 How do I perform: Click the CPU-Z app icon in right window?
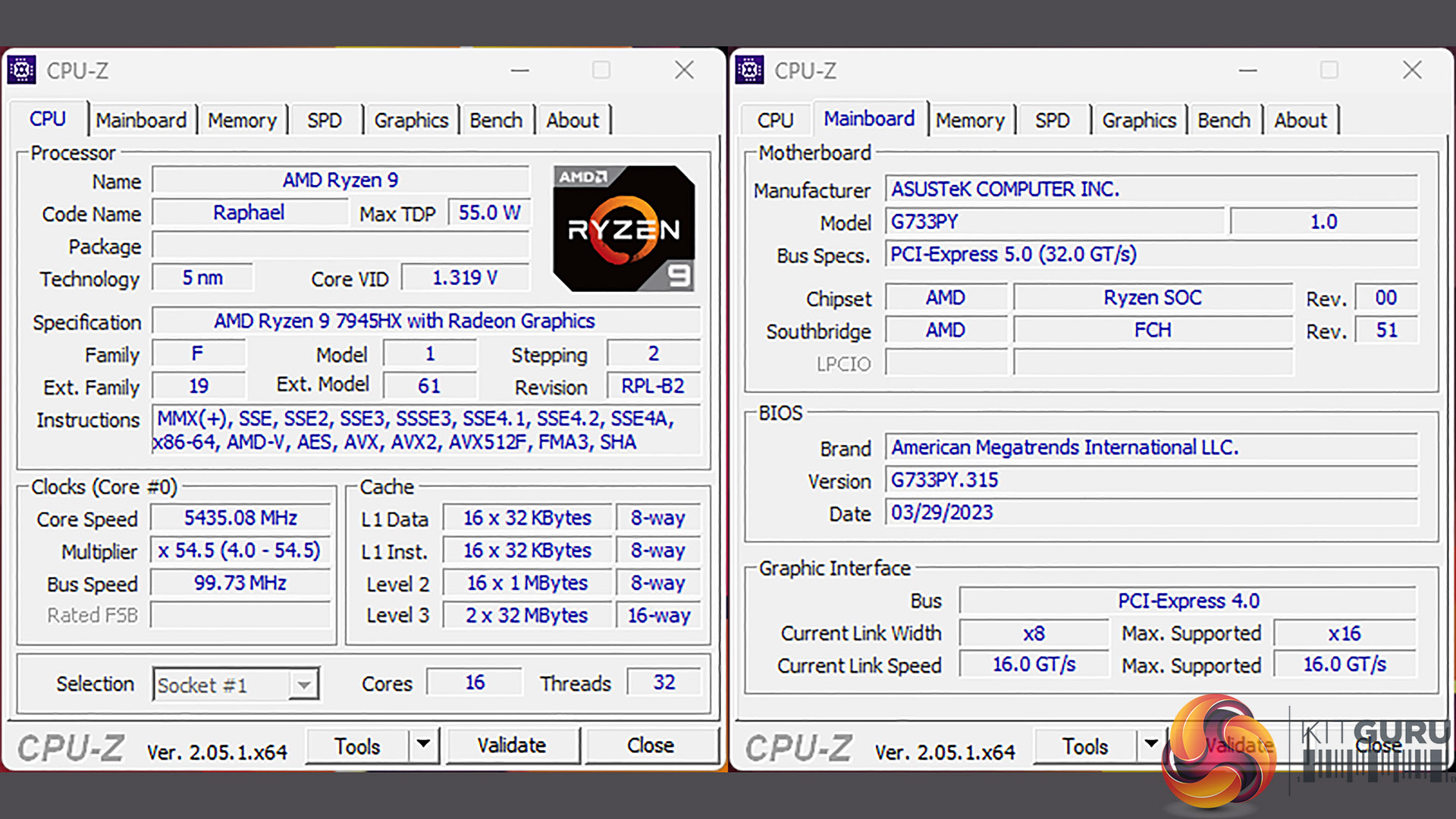749,71
